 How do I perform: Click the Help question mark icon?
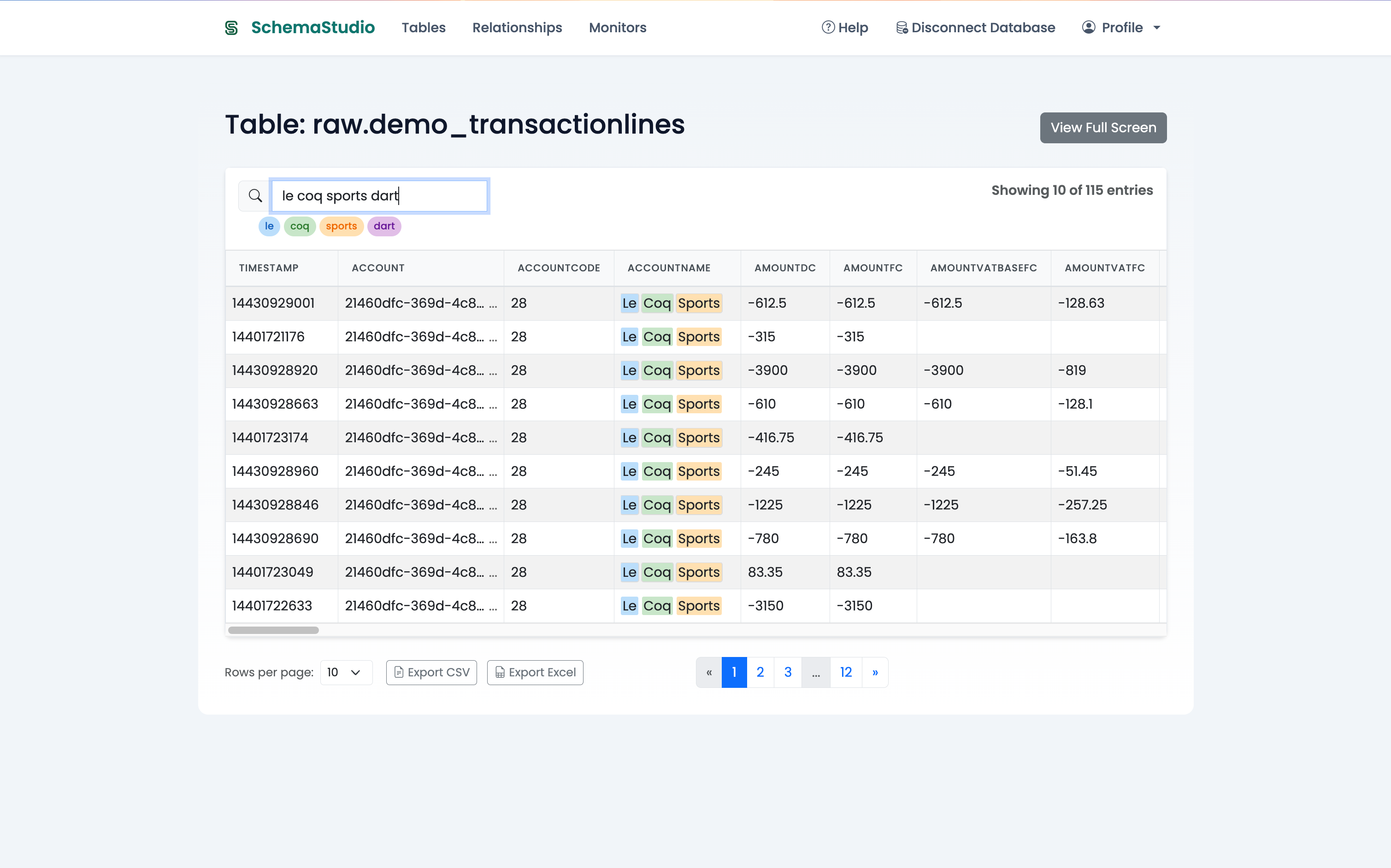pos(828,28)
